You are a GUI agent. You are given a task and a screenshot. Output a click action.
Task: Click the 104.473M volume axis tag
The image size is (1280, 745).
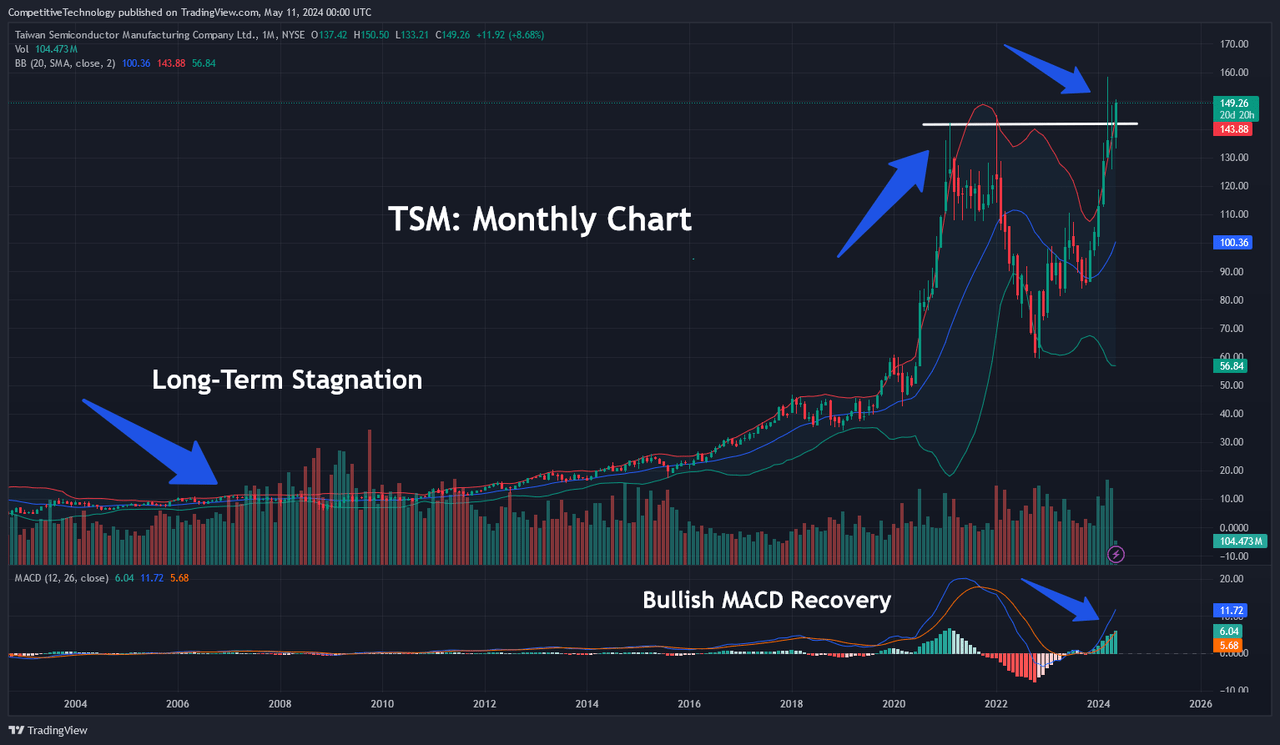1240,541
